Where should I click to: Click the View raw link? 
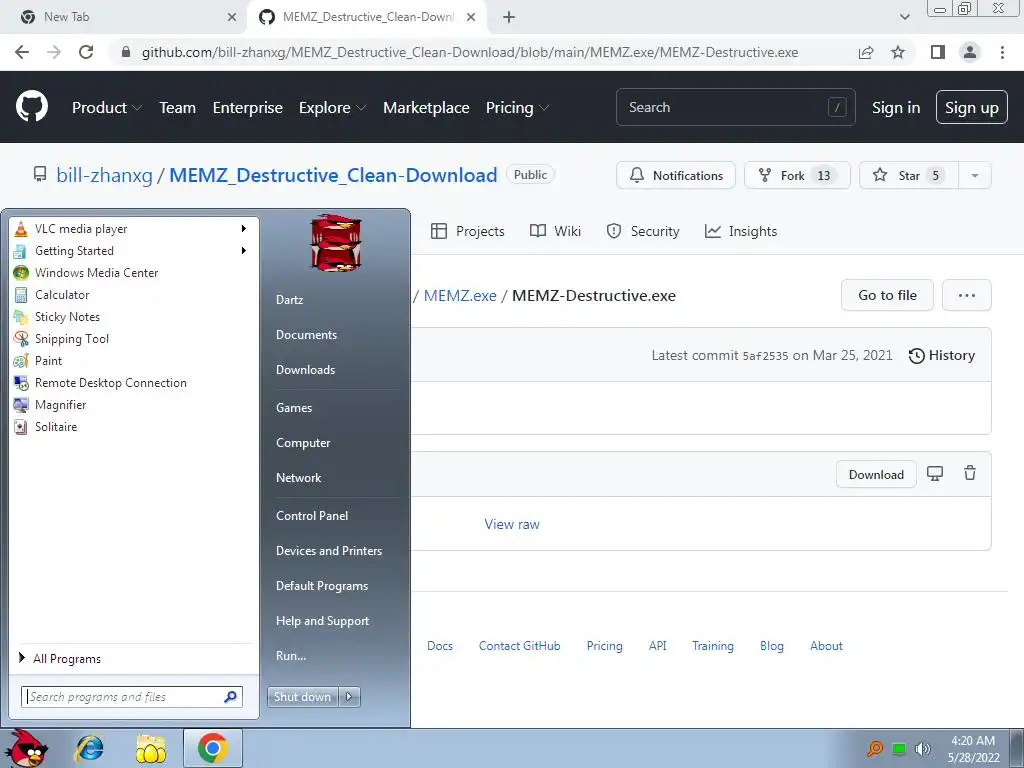coord(512,524)
